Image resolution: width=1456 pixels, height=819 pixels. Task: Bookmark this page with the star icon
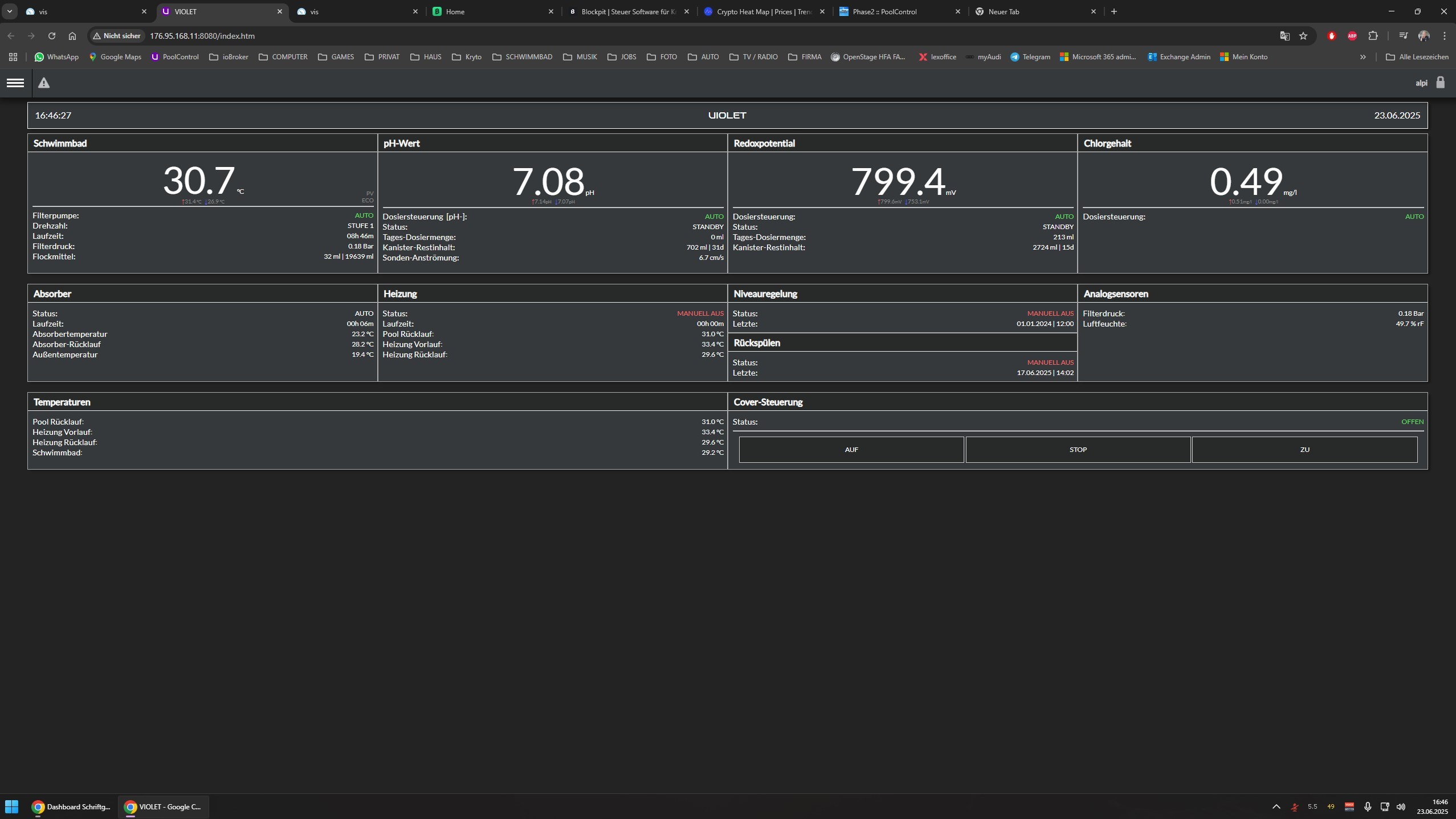1303,36
